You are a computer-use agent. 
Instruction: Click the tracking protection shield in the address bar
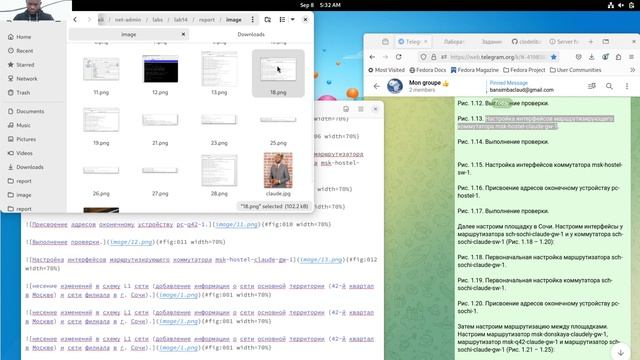click(423, 57)
